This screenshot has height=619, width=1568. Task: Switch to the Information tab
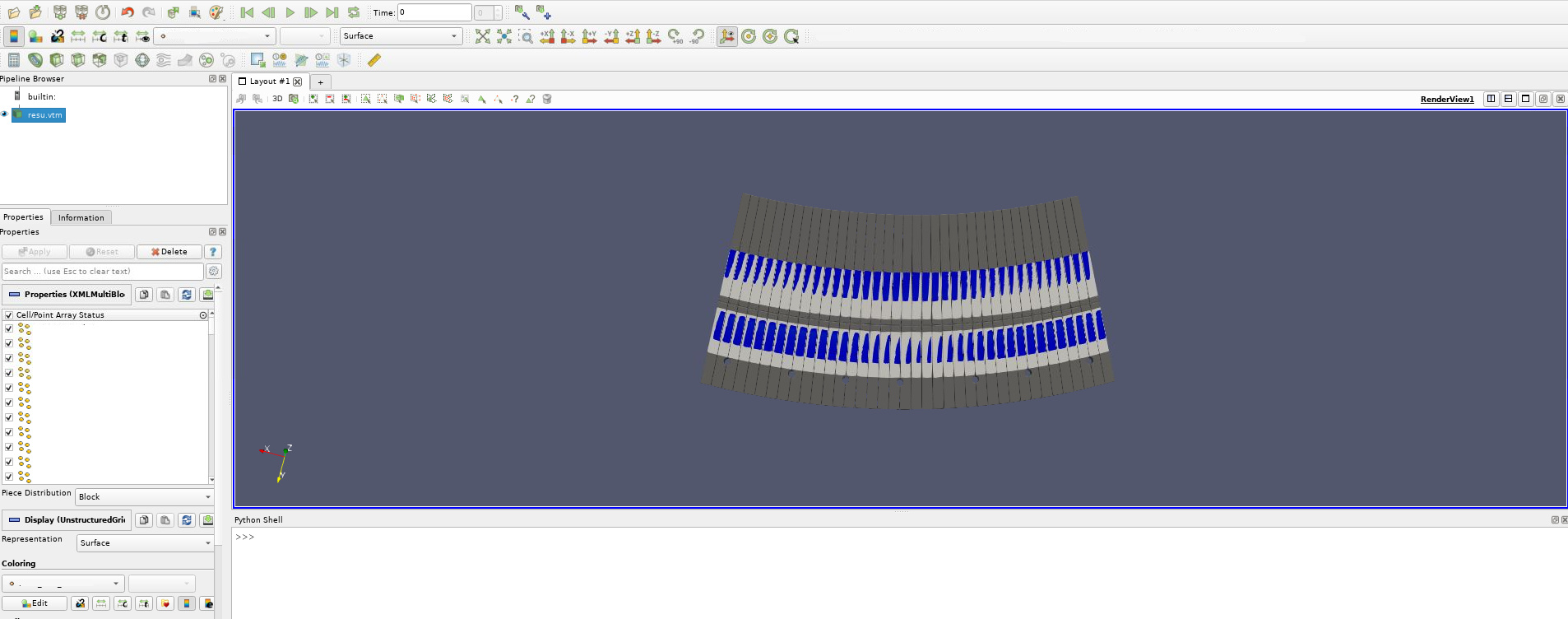click(x=81, y=218)
